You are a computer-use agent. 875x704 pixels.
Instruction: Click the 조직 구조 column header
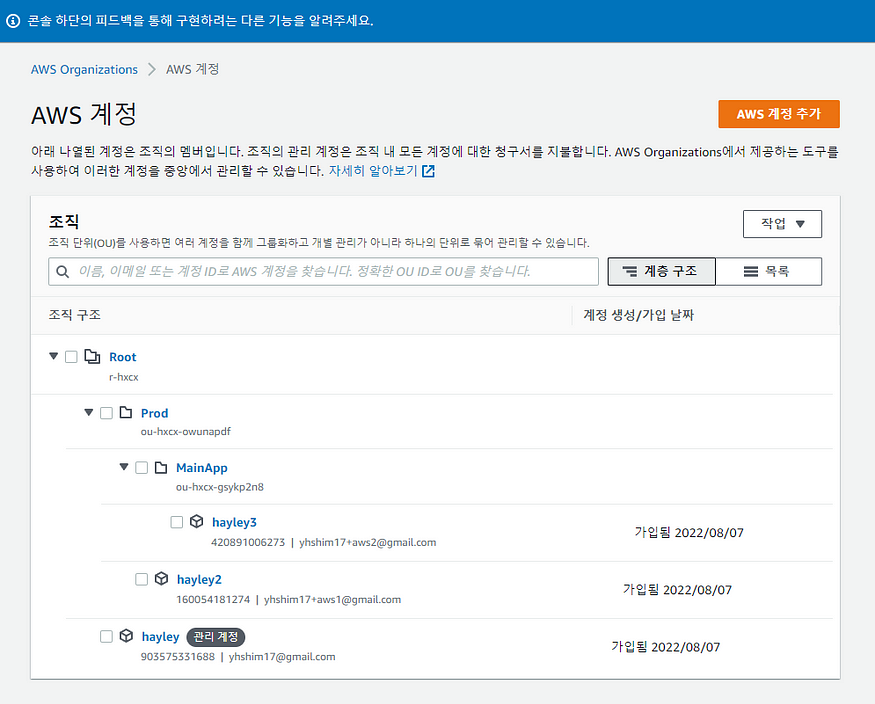(75, 315)
